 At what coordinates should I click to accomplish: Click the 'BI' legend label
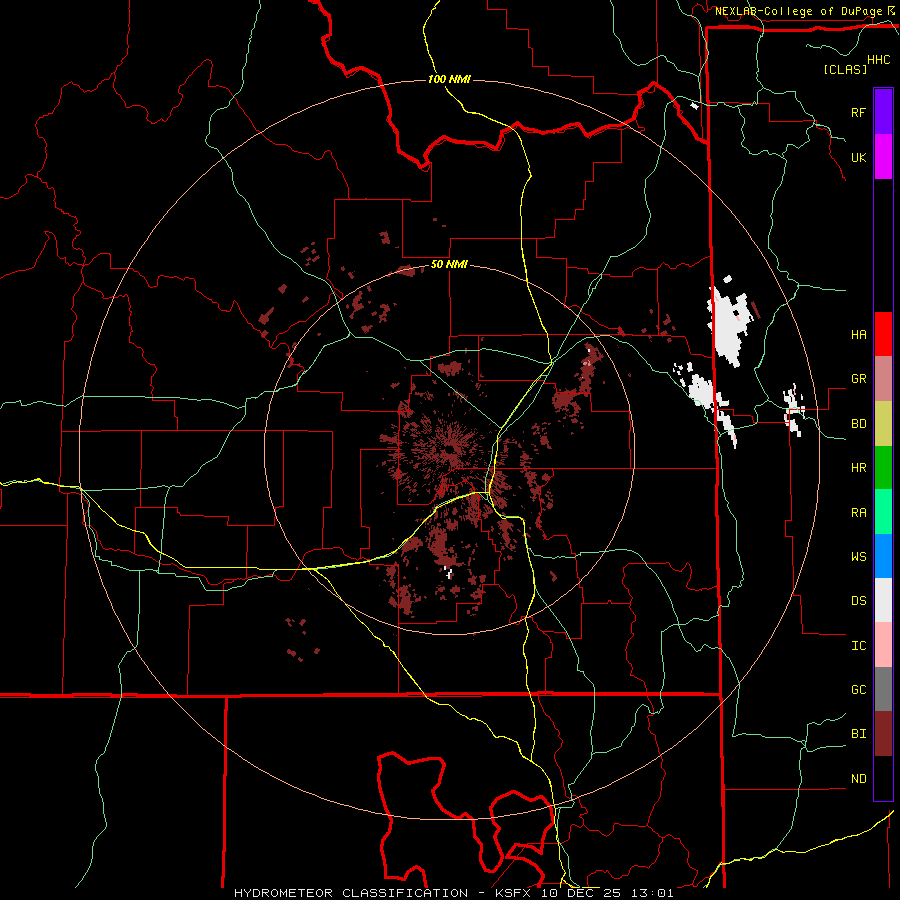858,734
